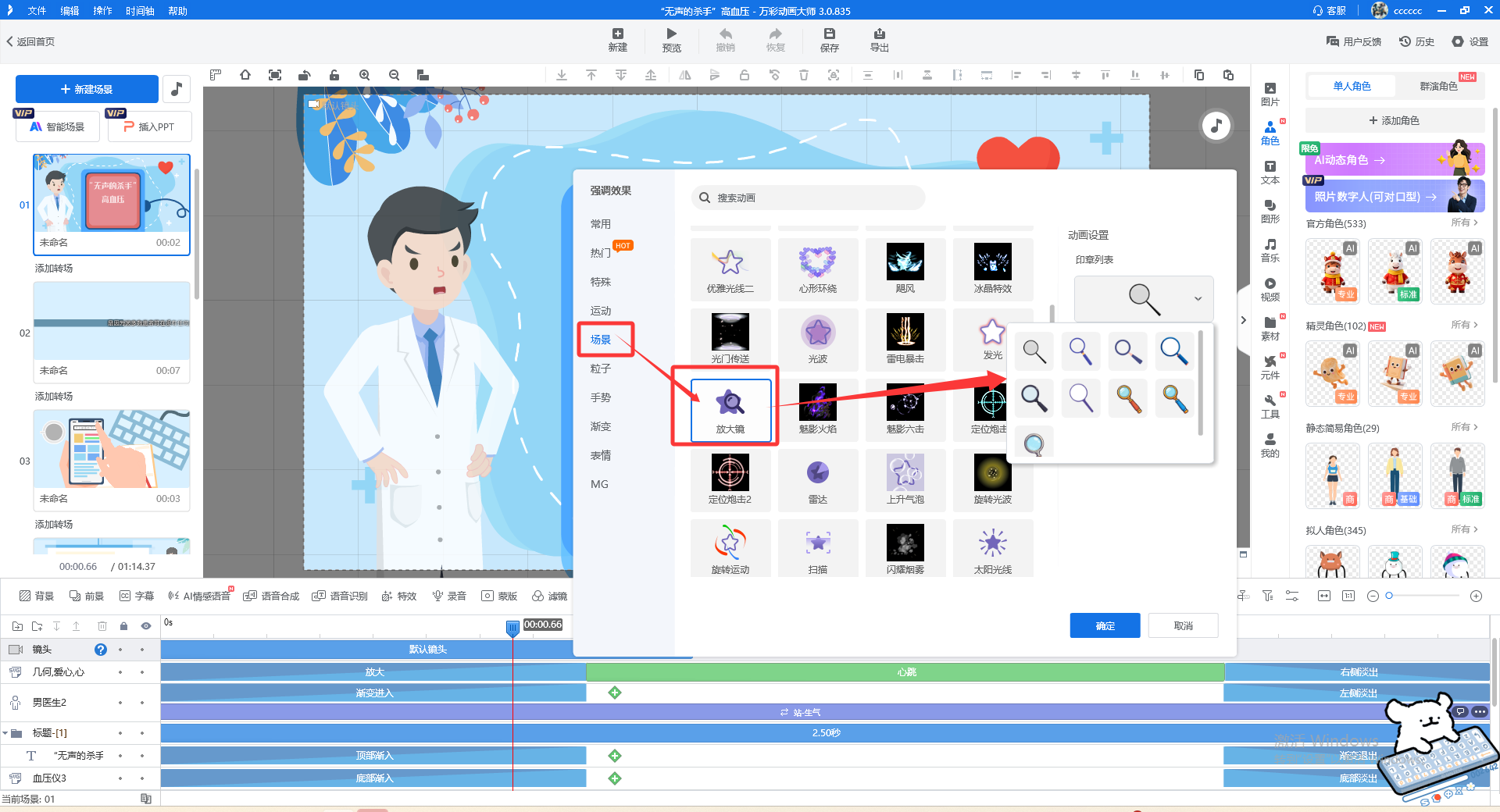
Task: Toggle the timeline eye visibility icon
Action: pyautogui.click(x=145, y=626)
